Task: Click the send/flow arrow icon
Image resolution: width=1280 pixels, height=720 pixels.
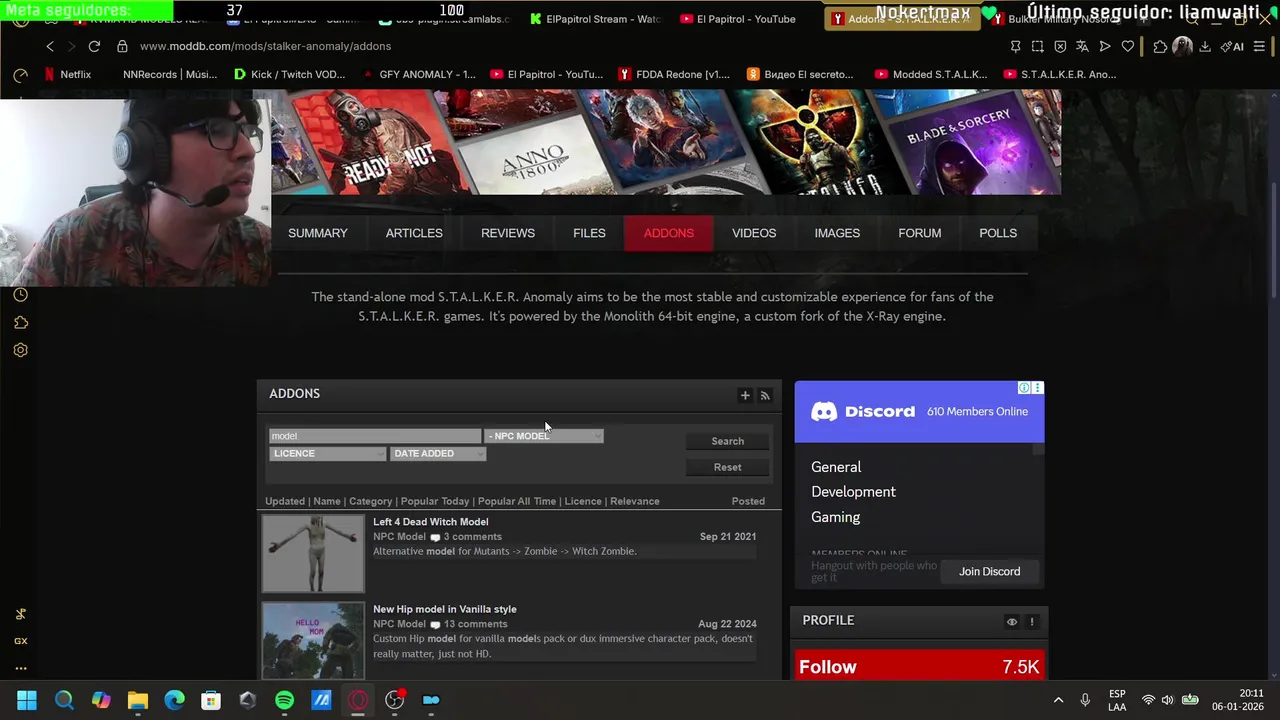Action: tap(1105, 46)
